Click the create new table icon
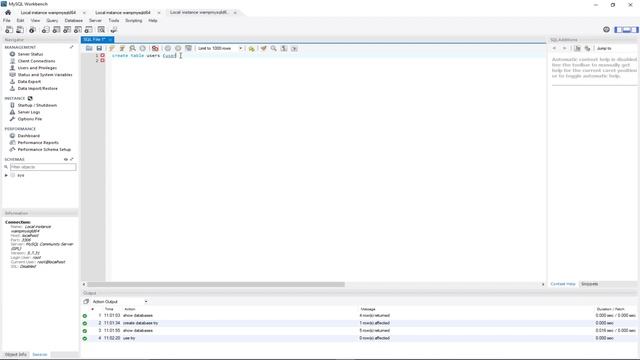This screenshot has height=360, width=640. [56, 30]
